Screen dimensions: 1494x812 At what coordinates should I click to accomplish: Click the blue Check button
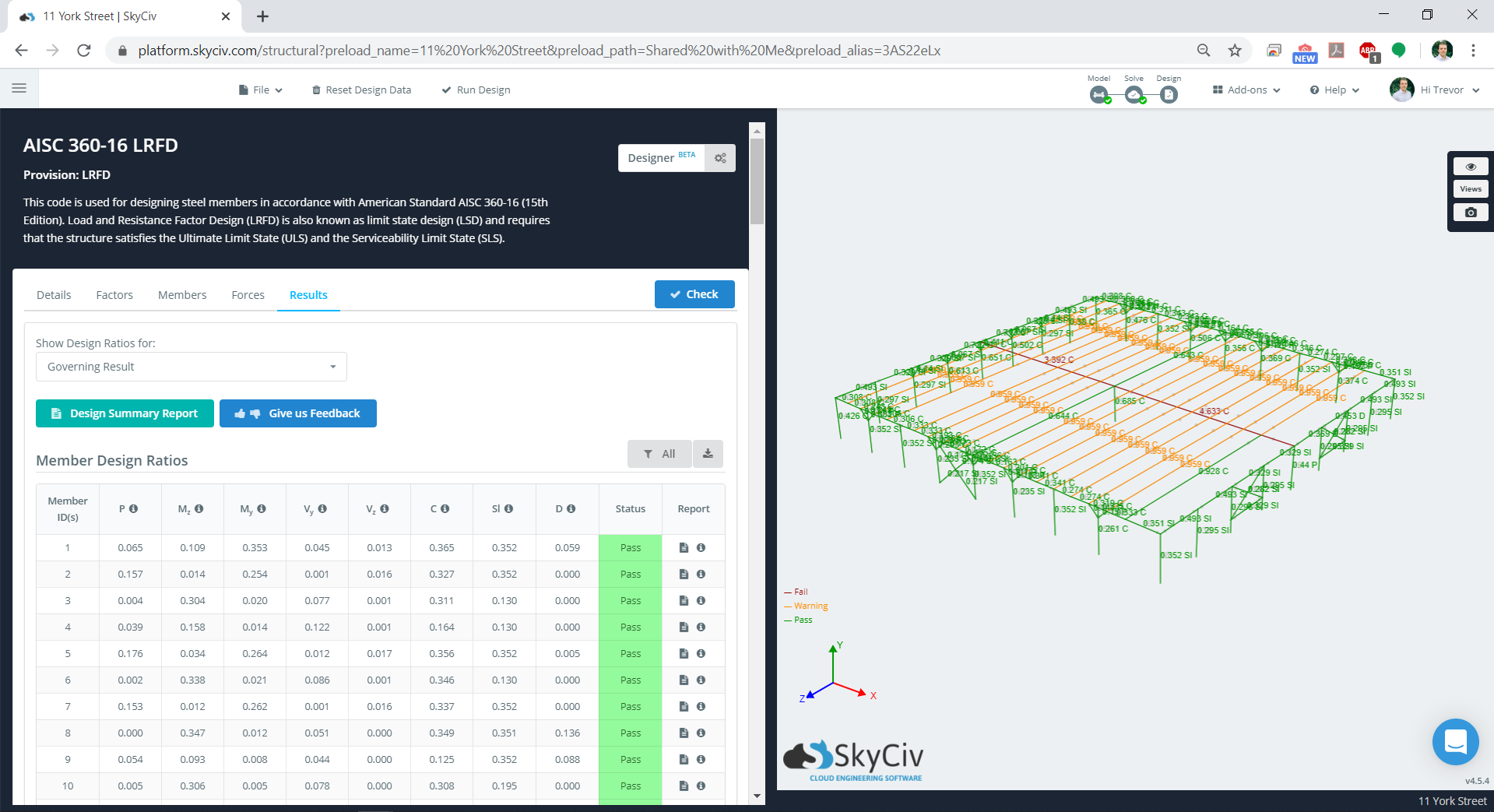pyautogui.click(x=694, y=294)
